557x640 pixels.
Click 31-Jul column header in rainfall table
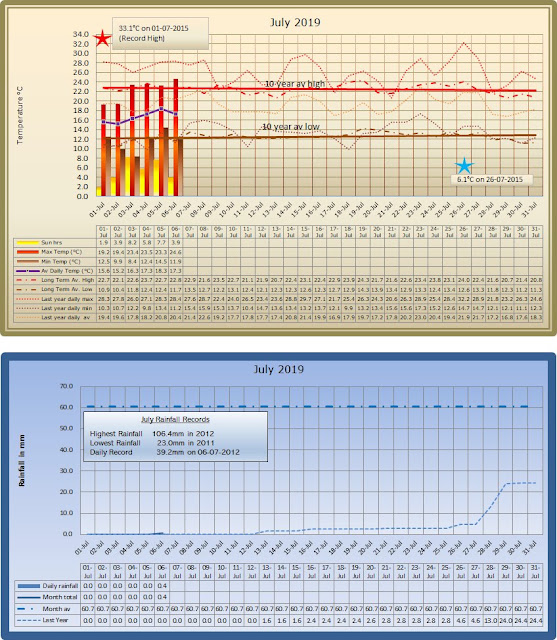[535, 572]
